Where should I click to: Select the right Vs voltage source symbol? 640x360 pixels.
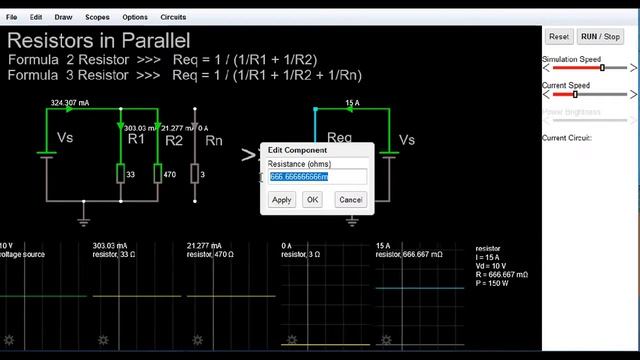pos(389,155)
